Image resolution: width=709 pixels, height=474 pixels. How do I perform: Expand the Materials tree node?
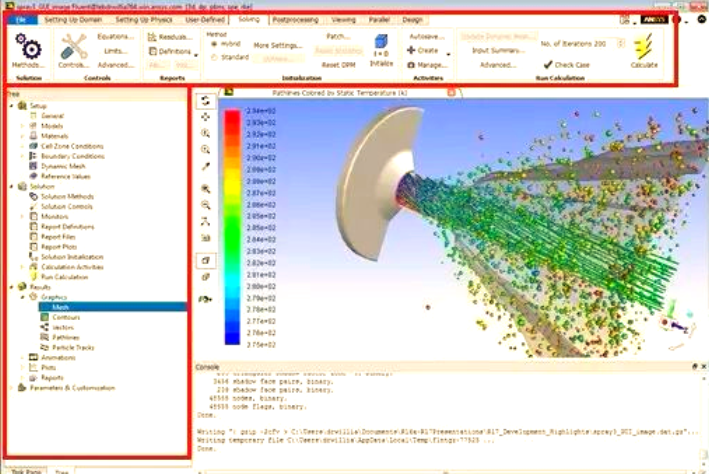click(x=22, y=136)
